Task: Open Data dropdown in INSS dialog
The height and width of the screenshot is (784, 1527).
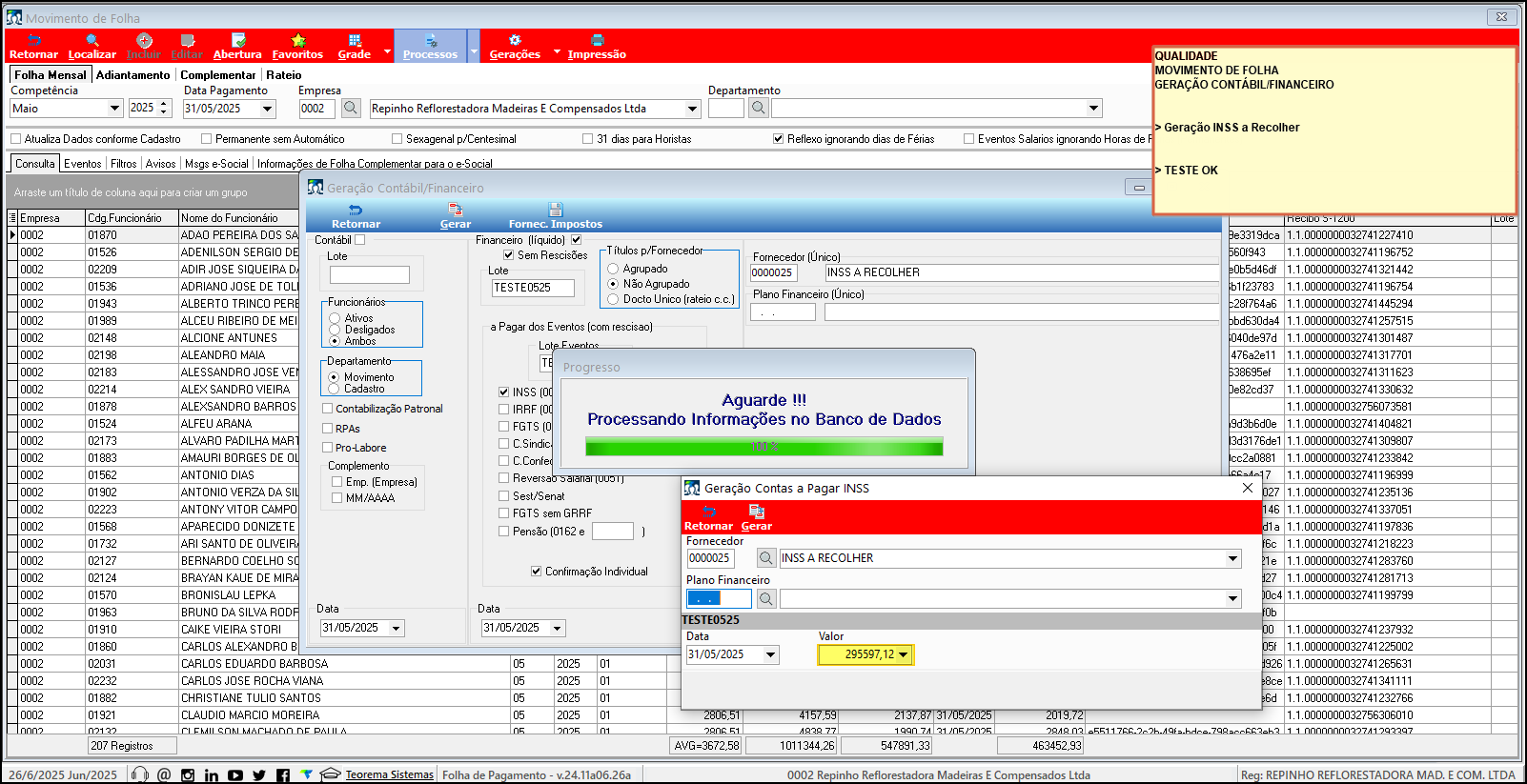Action: pos(770,654)
